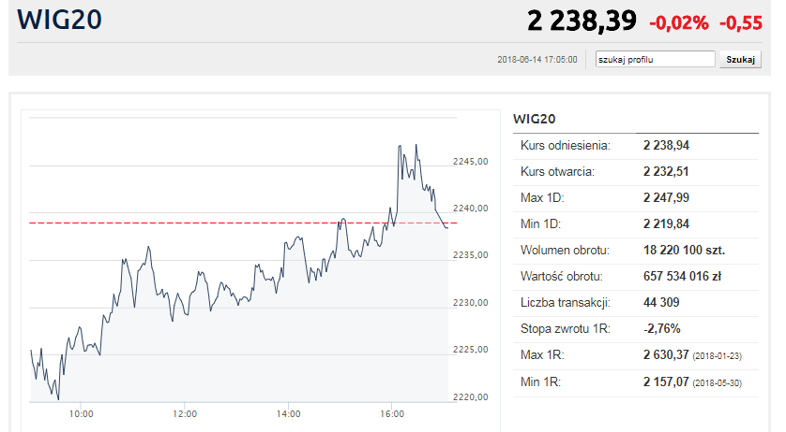This screenshot has height=432, width=786.
Task: Click the 'Max 1D:' label
Action: point(542,198)
